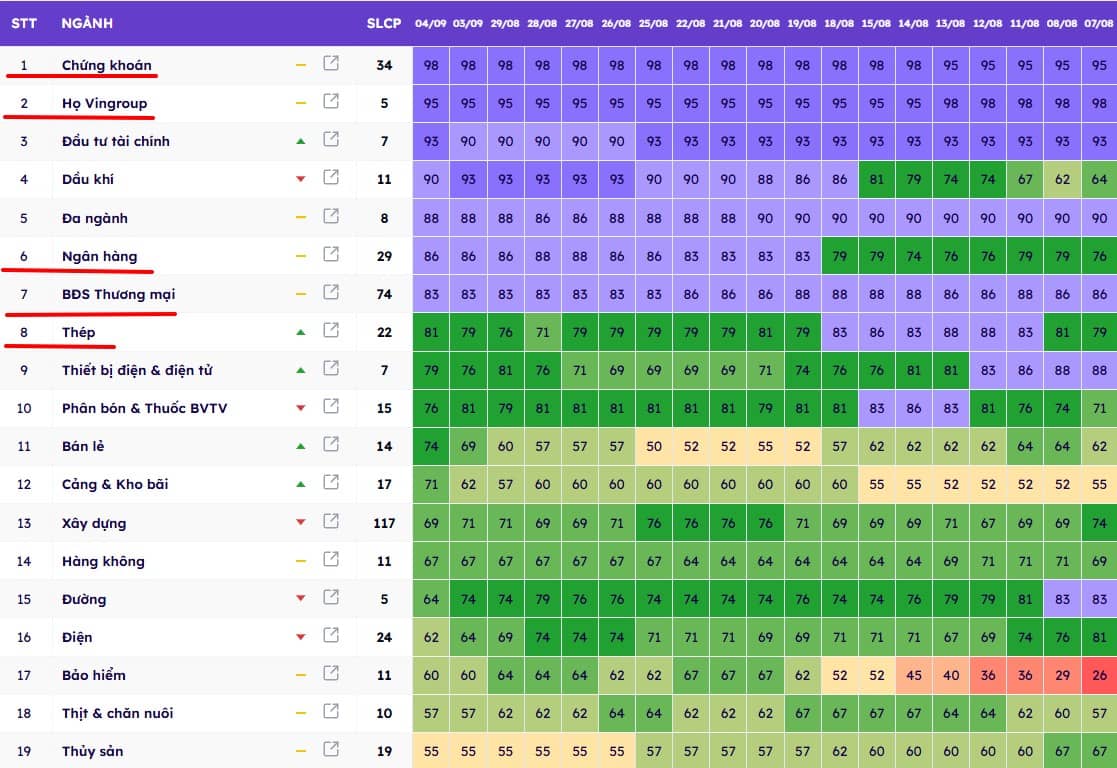Sort by the SLCP column header
This screenshot has width=1117, height=768.
click(x=384, y=23)
